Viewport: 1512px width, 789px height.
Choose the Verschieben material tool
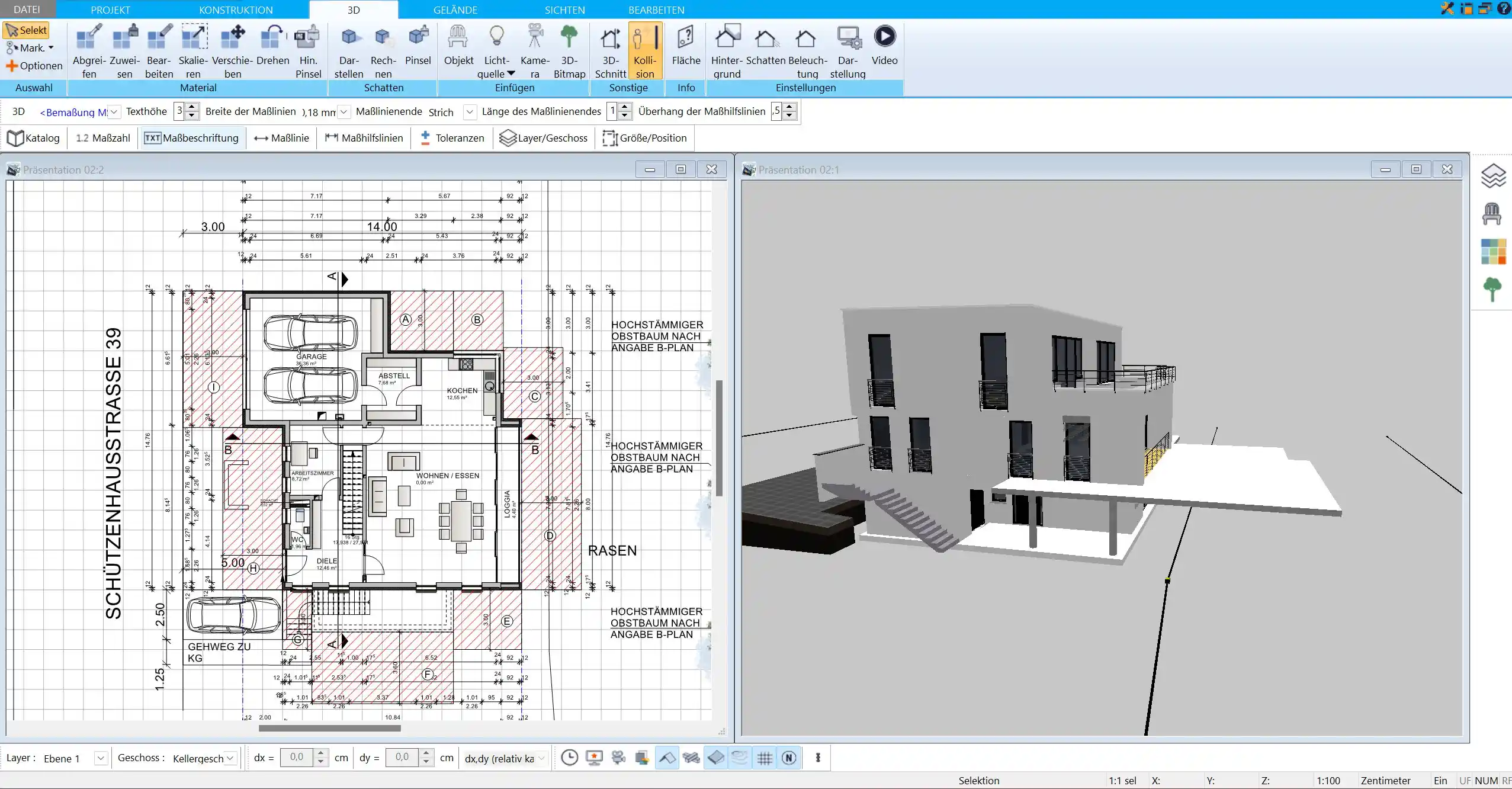233,52
